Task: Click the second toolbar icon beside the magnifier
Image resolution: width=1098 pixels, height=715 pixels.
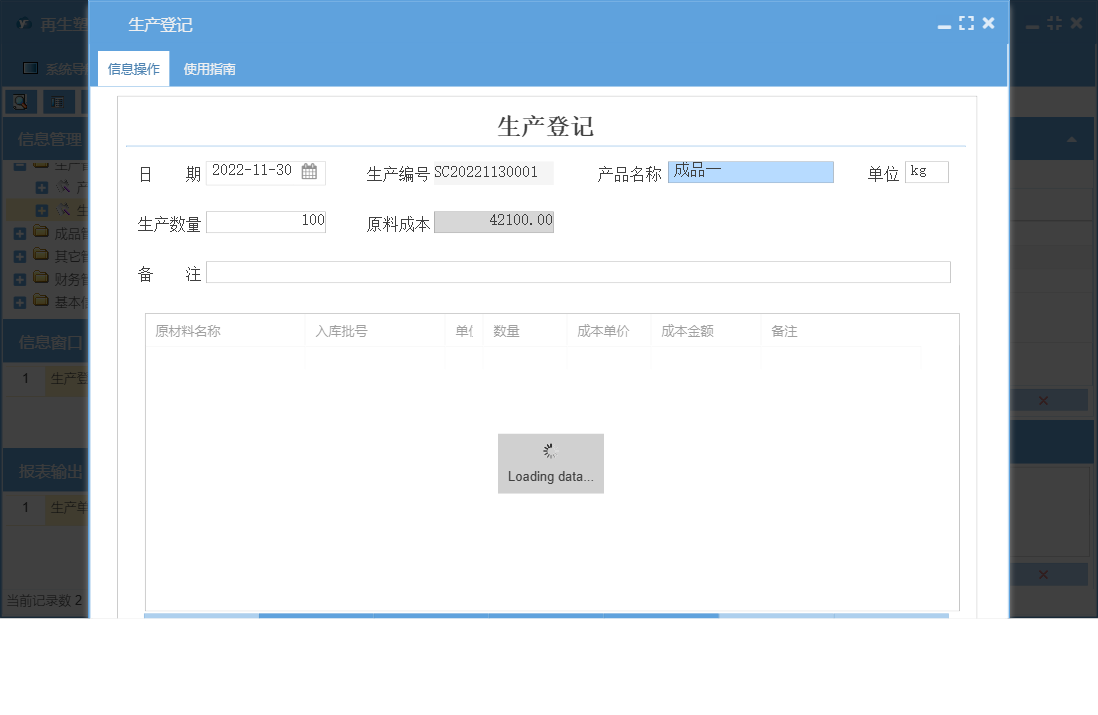Action: point(56,102)
